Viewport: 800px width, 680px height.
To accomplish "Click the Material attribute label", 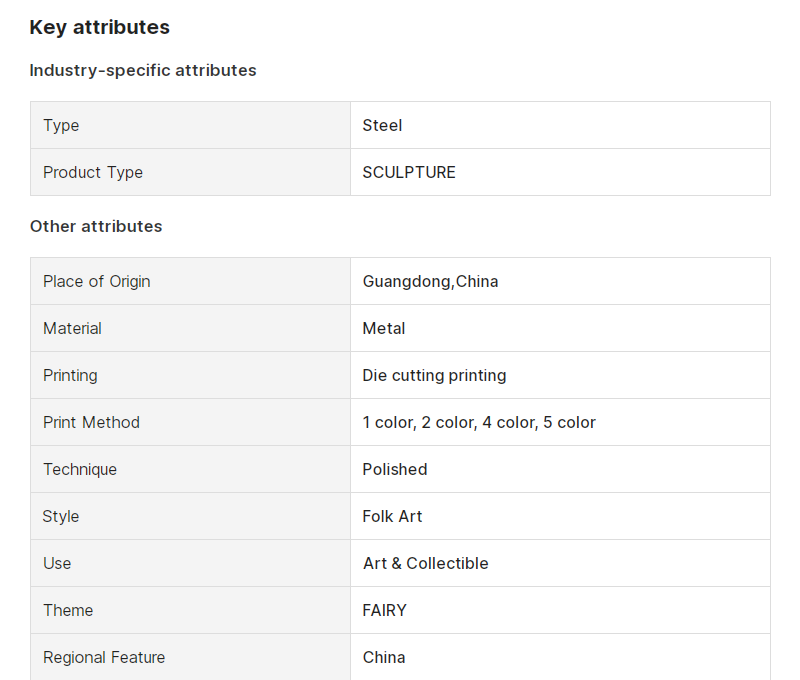I will point(72,329).
